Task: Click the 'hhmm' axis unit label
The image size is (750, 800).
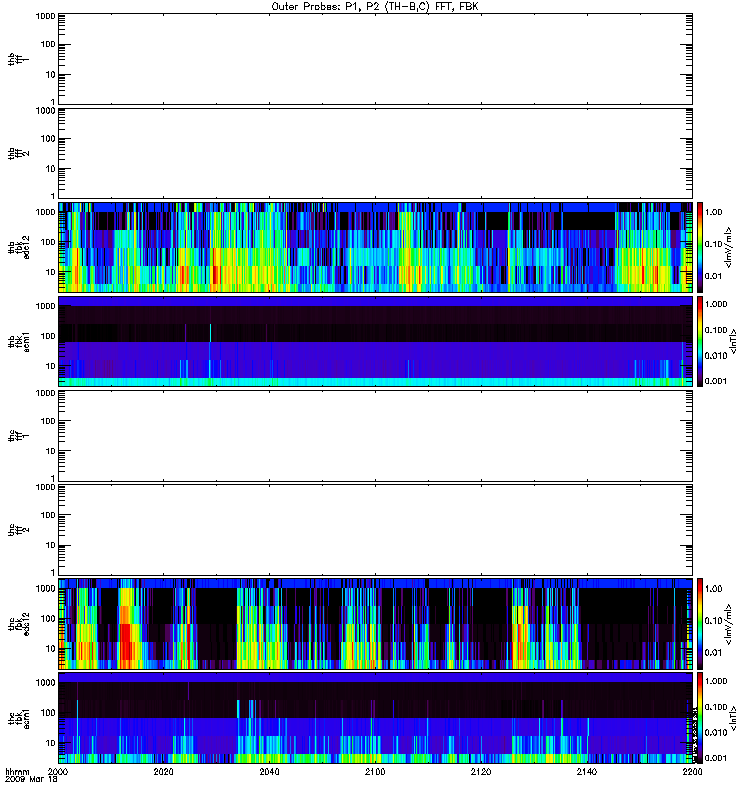Action: 17,772
